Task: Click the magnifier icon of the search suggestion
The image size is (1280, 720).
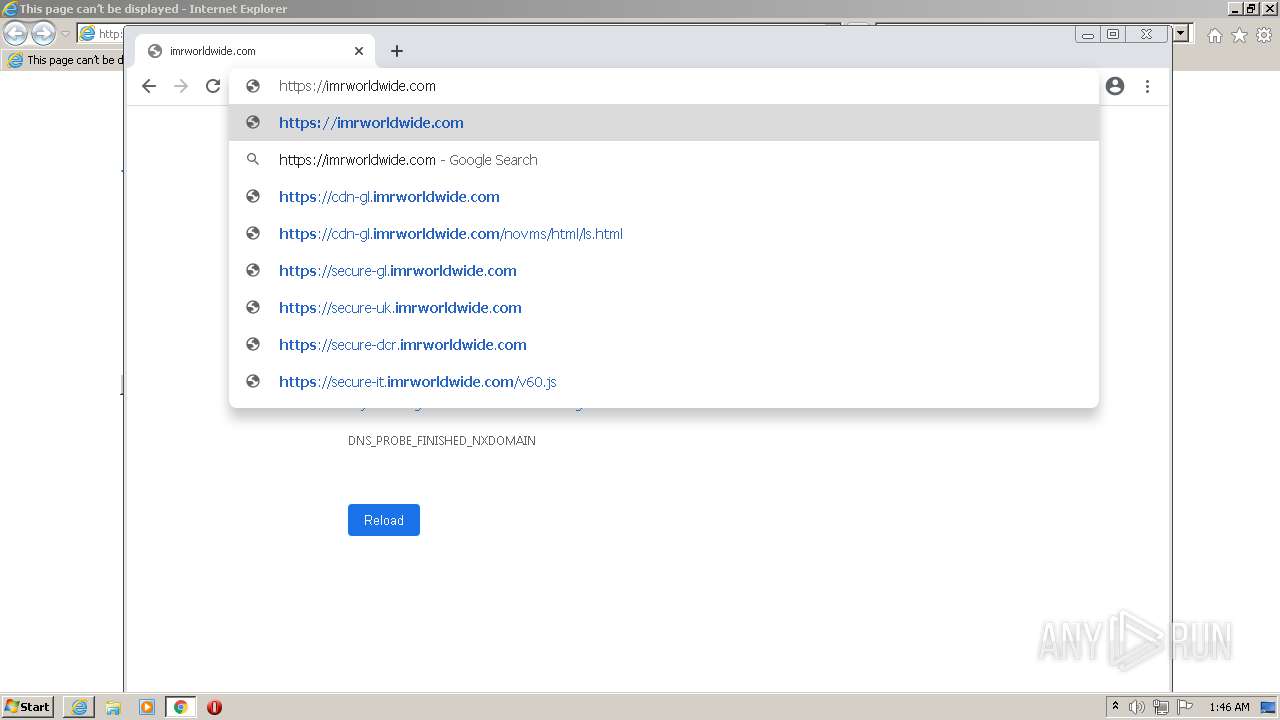Action: (253, 160)
